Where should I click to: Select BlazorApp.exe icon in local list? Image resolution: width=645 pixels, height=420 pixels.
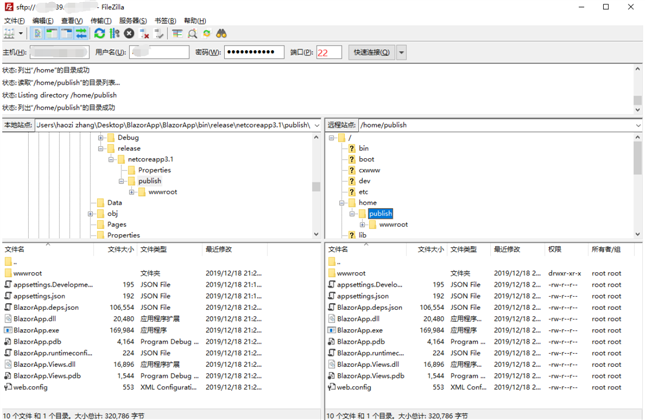click(8, 330)
